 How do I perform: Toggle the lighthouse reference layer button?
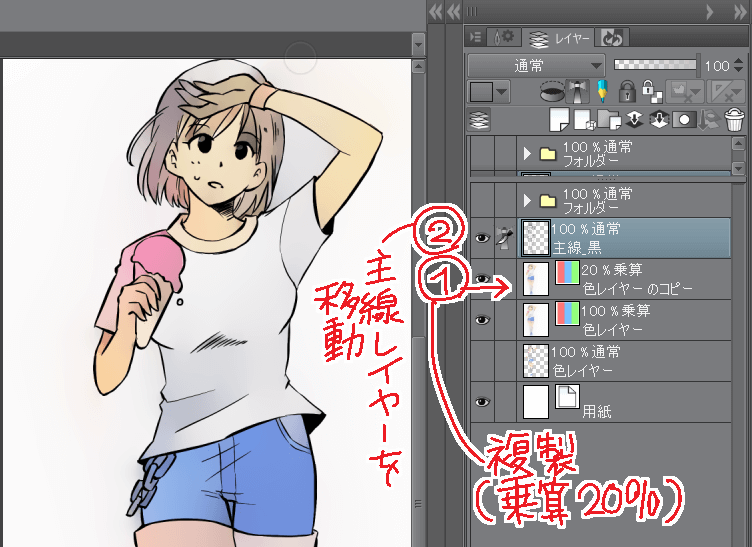click(577, 91)
